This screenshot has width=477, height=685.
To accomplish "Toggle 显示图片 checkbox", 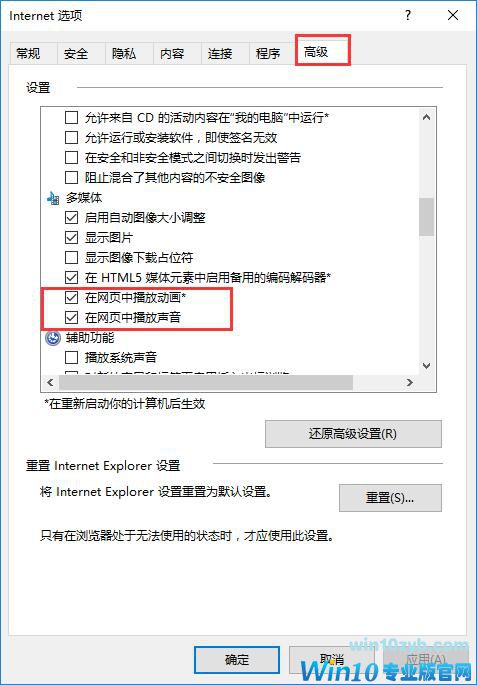I will point(71,238).
